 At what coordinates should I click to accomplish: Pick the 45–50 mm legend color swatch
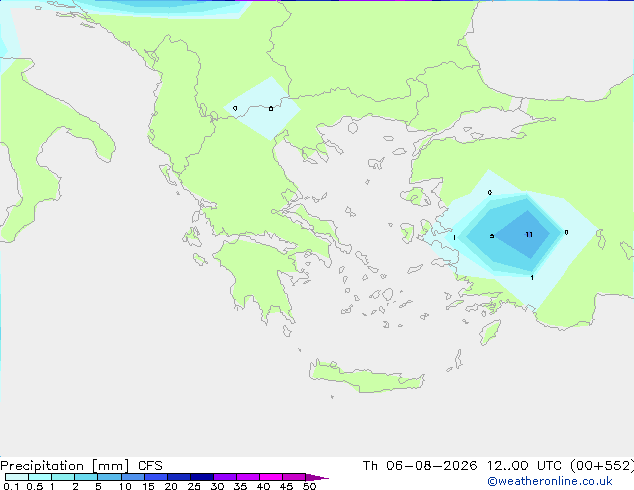[x=294, y=477]
